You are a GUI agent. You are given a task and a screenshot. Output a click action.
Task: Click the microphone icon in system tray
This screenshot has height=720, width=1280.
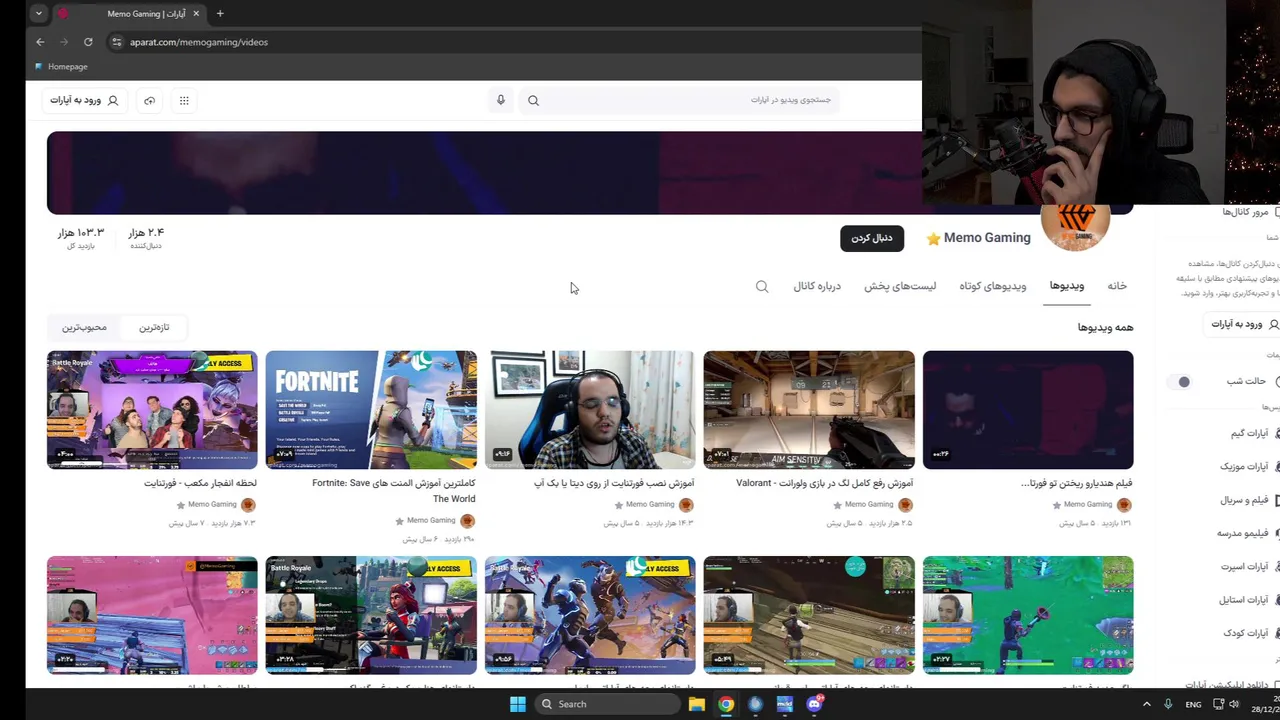(1168, 704)
